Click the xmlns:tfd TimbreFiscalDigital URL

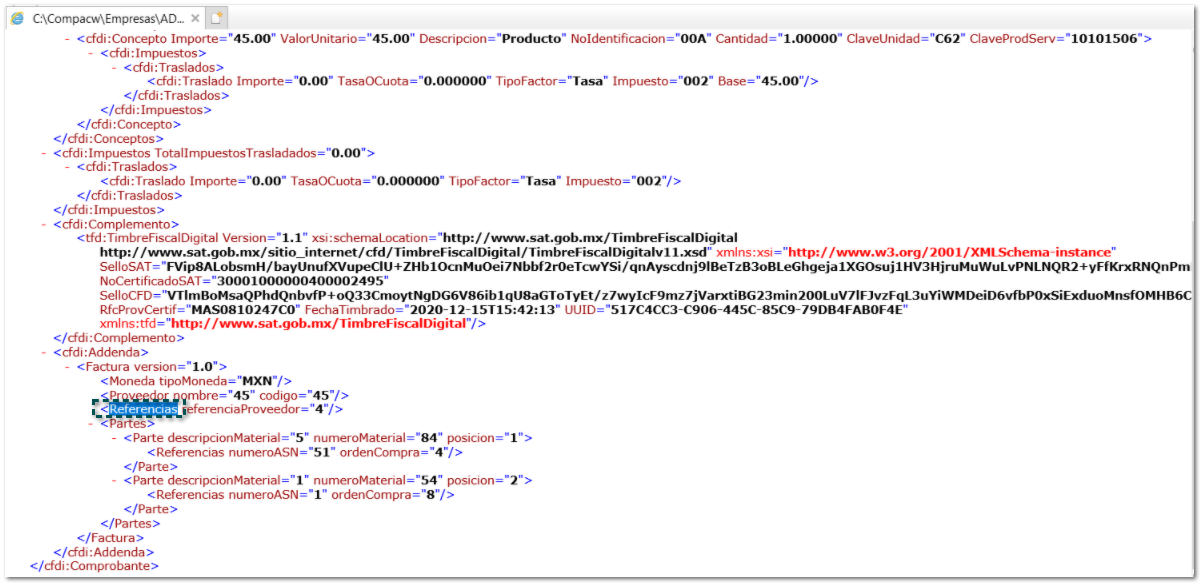click(319, 325)
